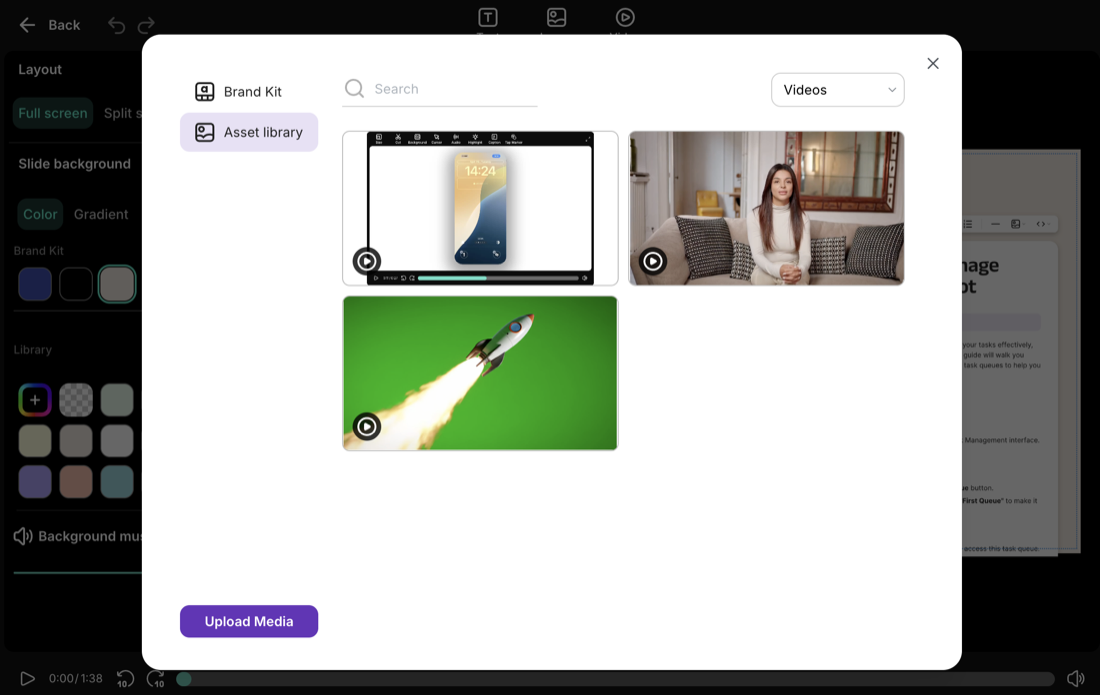Play preview of the woman on couch video
This screenshot has height=695, width=1100.
pyautogui.click(x=653, y=262)
